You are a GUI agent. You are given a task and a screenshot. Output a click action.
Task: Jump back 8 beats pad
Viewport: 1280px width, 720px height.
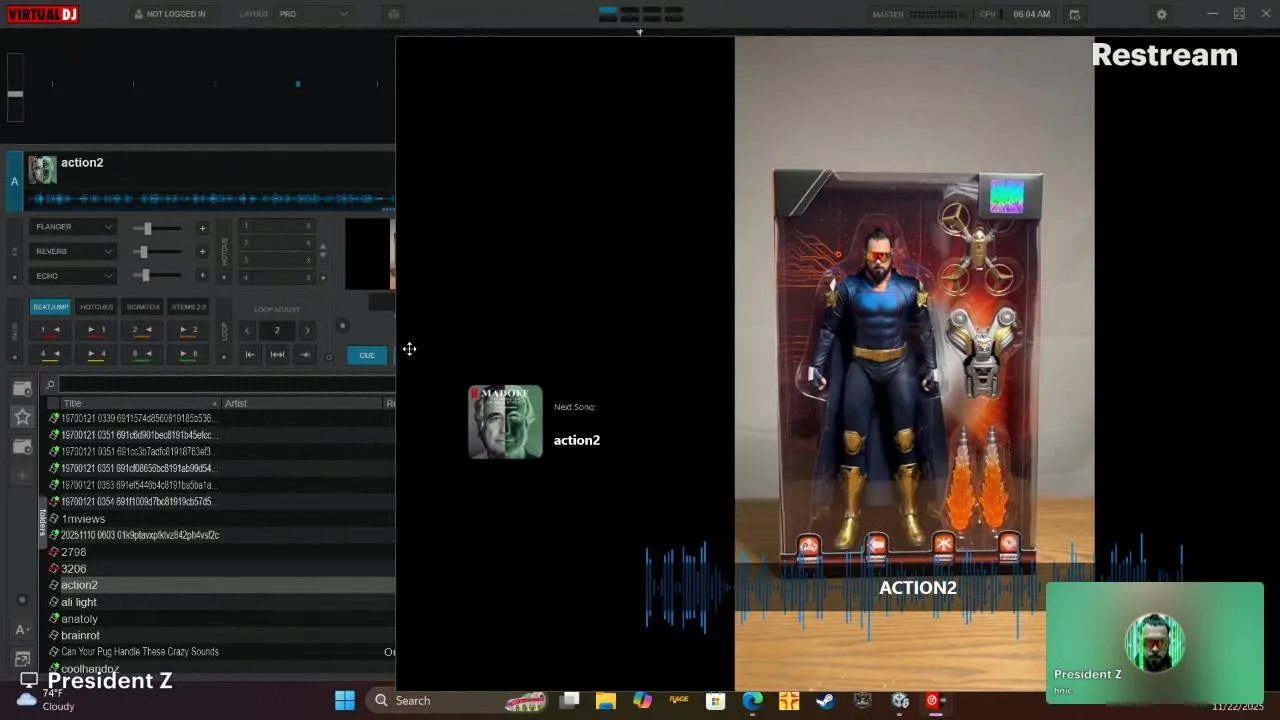(x=142, y=354)
